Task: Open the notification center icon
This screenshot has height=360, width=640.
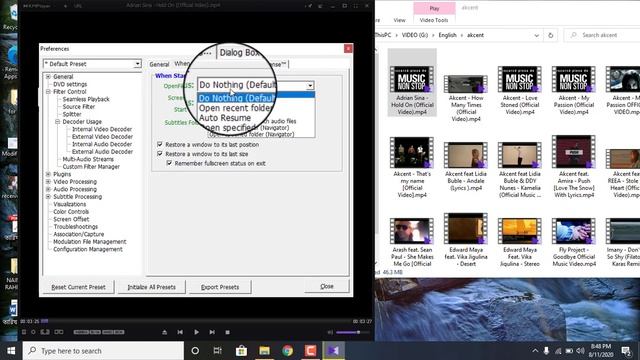Action: pyautogui.click(x=626, y=351)
